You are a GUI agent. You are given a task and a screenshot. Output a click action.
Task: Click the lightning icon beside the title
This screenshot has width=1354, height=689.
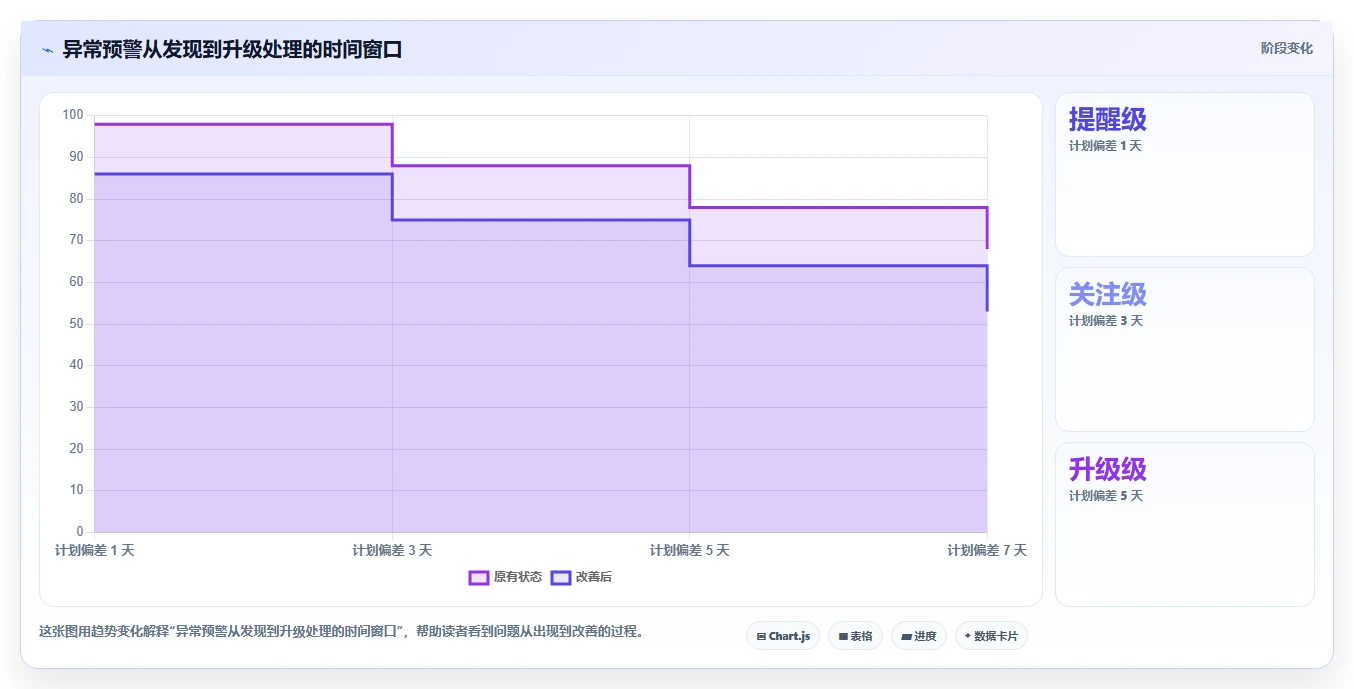click(48, 50)
